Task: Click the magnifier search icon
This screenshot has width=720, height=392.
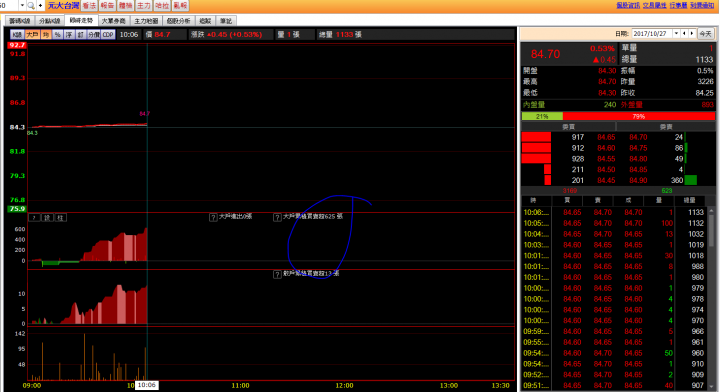Action: click(31, 6)
